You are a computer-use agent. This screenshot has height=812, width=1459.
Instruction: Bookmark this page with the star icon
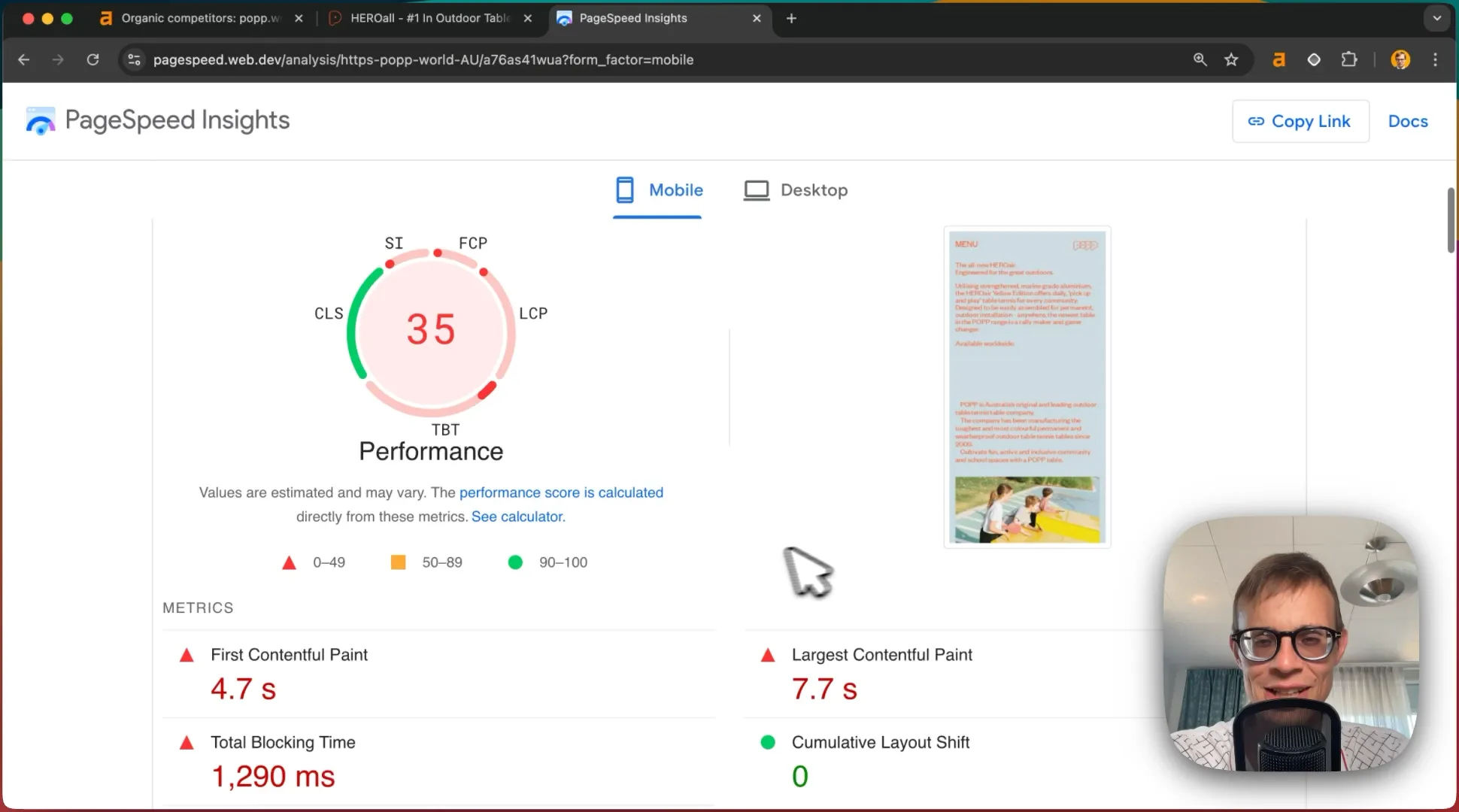pos(1231,59)
